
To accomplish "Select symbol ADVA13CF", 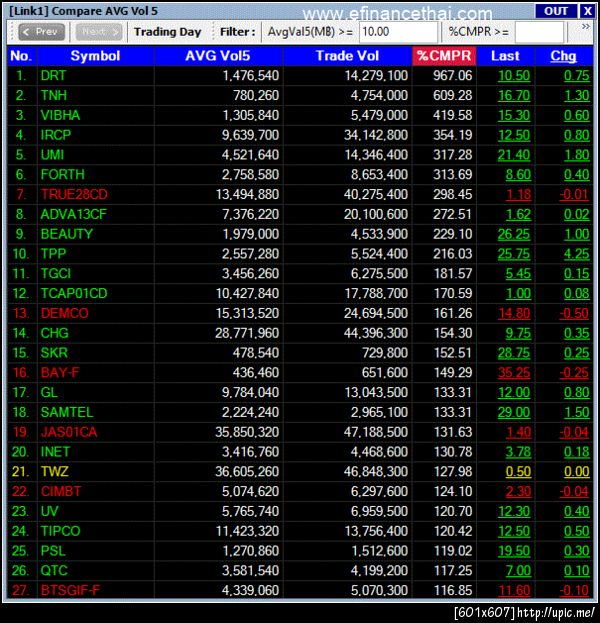I will pyautogui.click(x=74, y=214).
